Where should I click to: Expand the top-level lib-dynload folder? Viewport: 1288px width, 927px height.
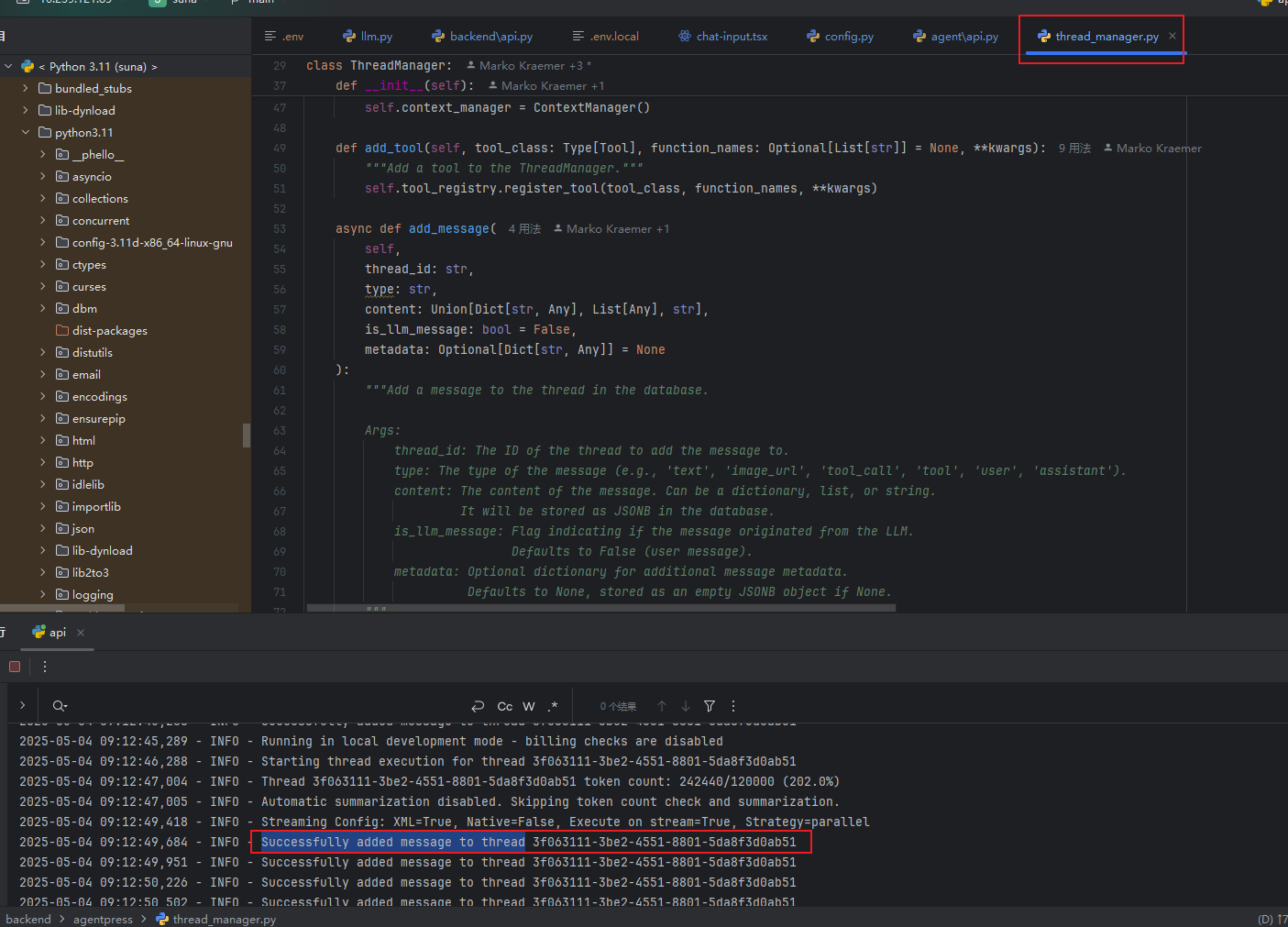pyautogui.click(x=26, y=110)
